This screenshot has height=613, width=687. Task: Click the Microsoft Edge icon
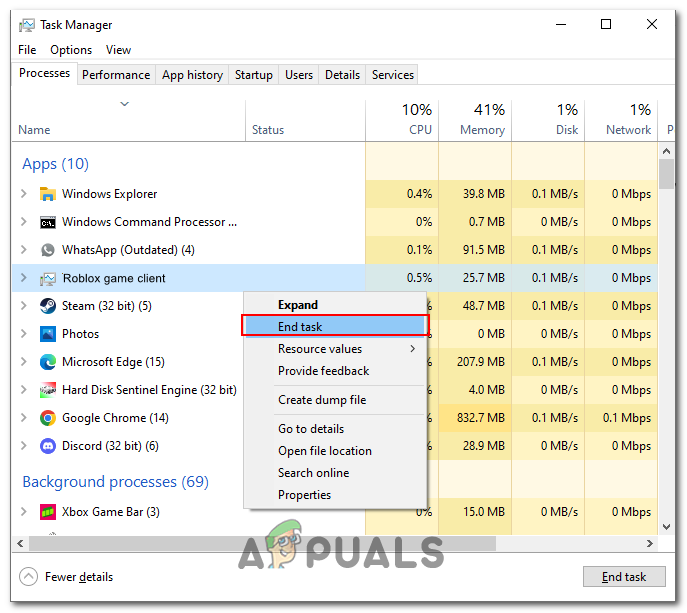pos(47,362)
